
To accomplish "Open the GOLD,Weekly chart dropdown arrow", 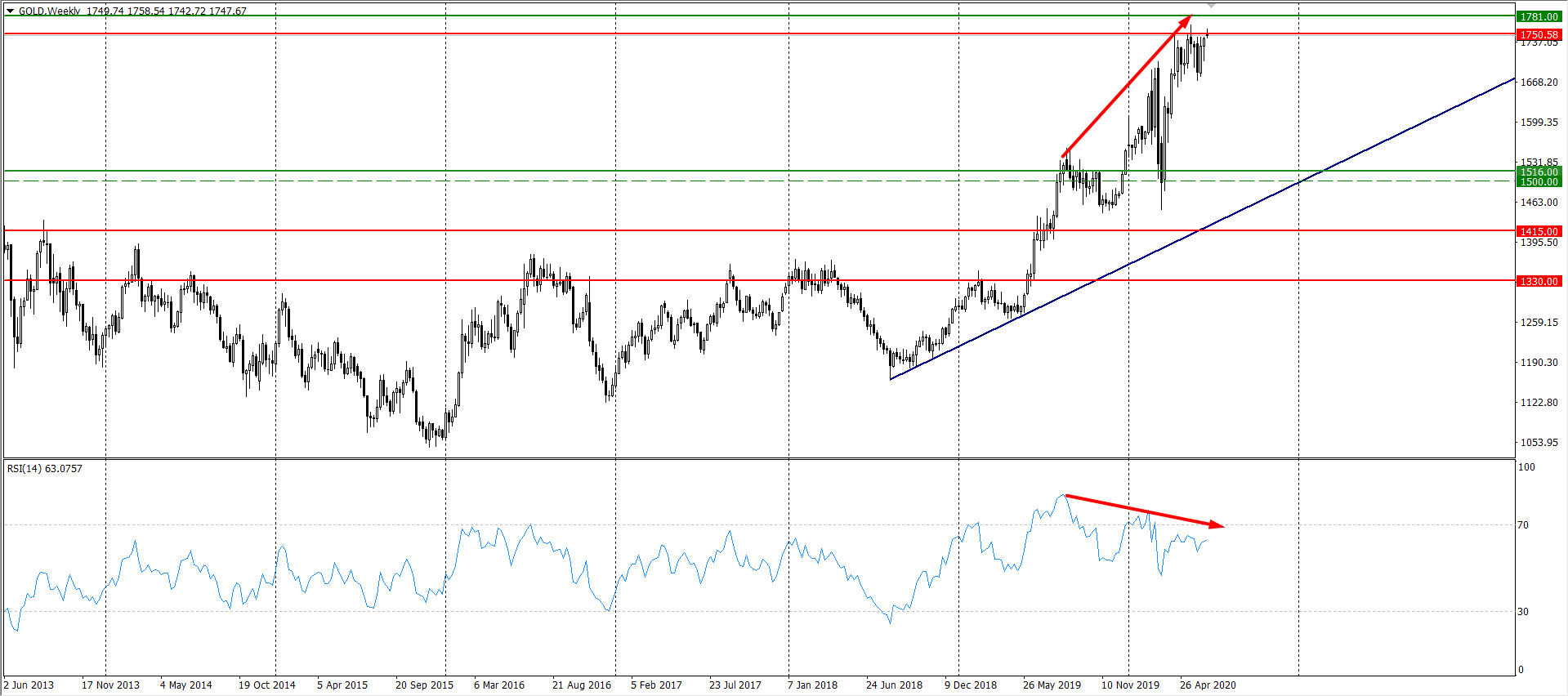I will coord(10,11).
